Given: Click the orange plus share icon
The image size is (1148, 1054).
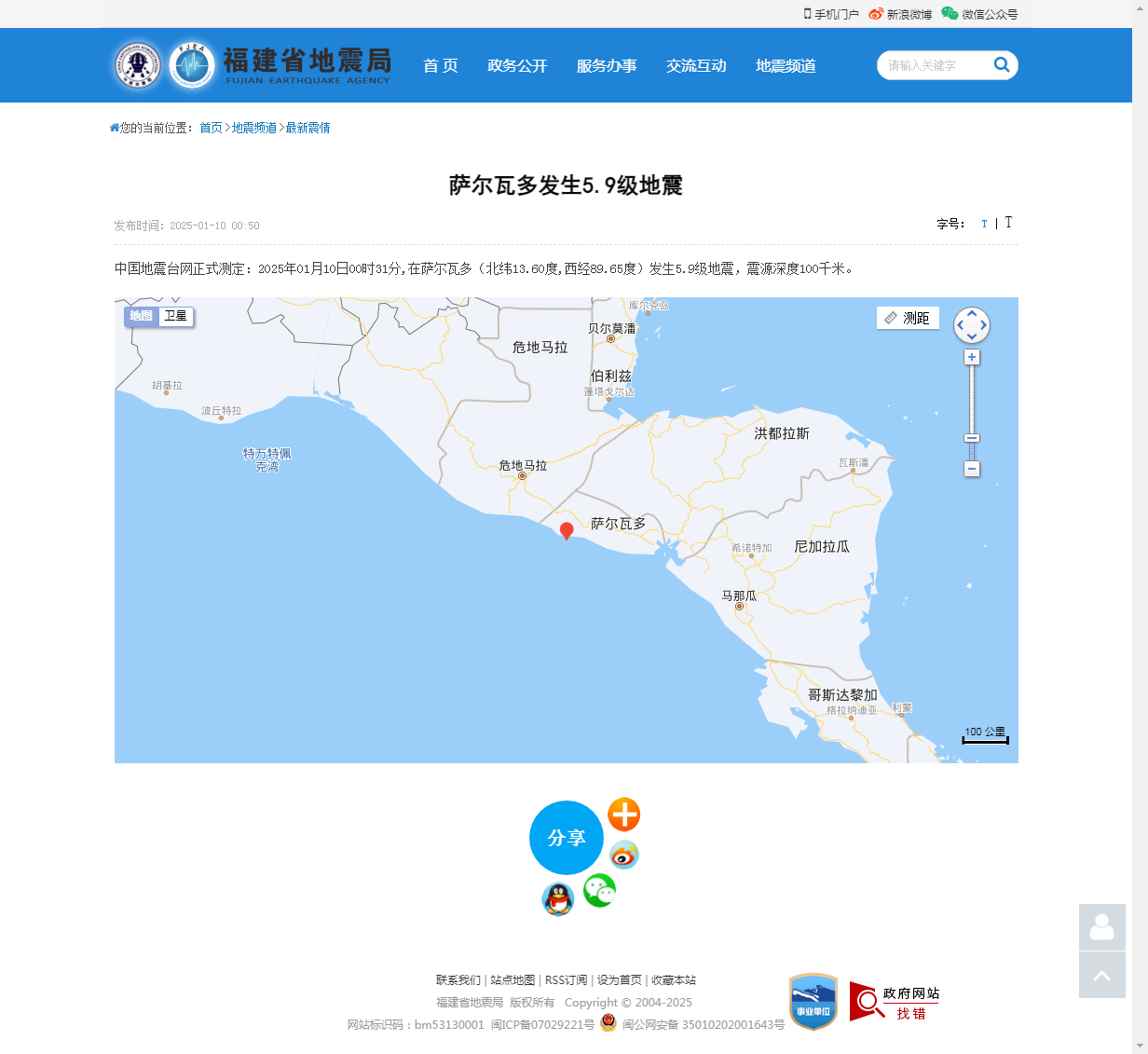Looking at the screenshot, I should (623, 814).
